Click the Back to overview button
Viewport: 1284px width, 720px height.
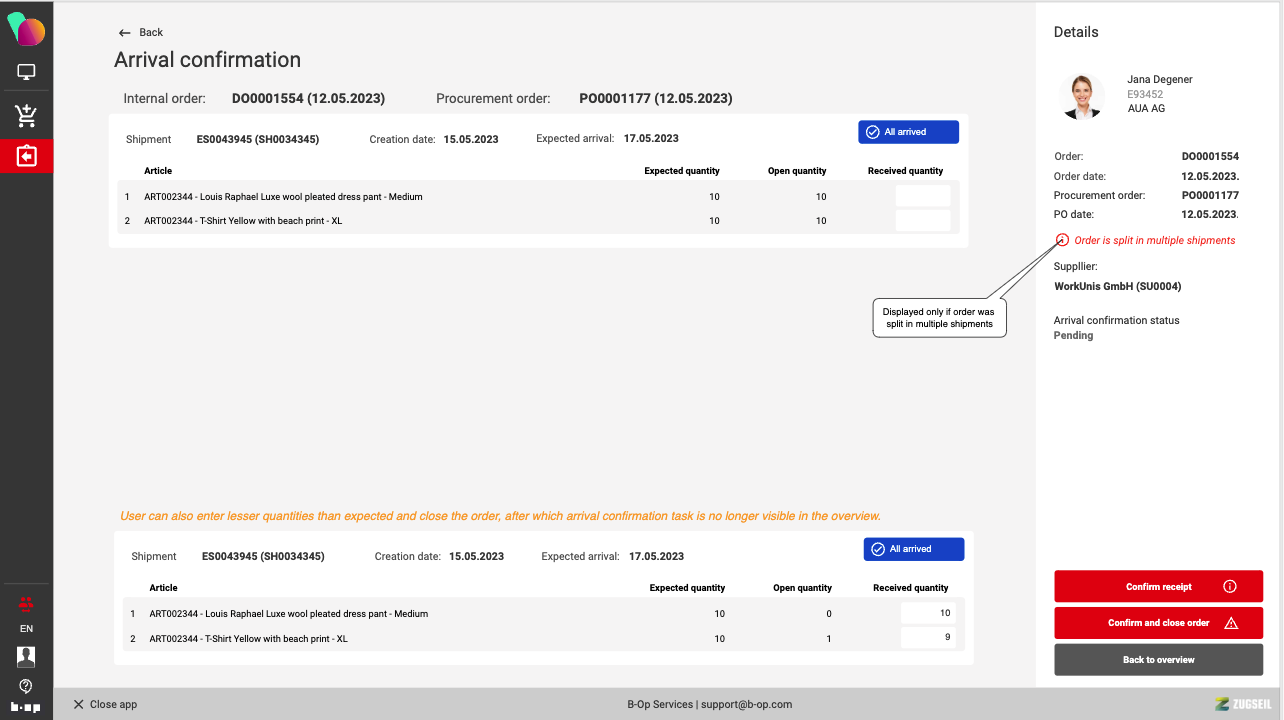click(x=1158, y=660)
